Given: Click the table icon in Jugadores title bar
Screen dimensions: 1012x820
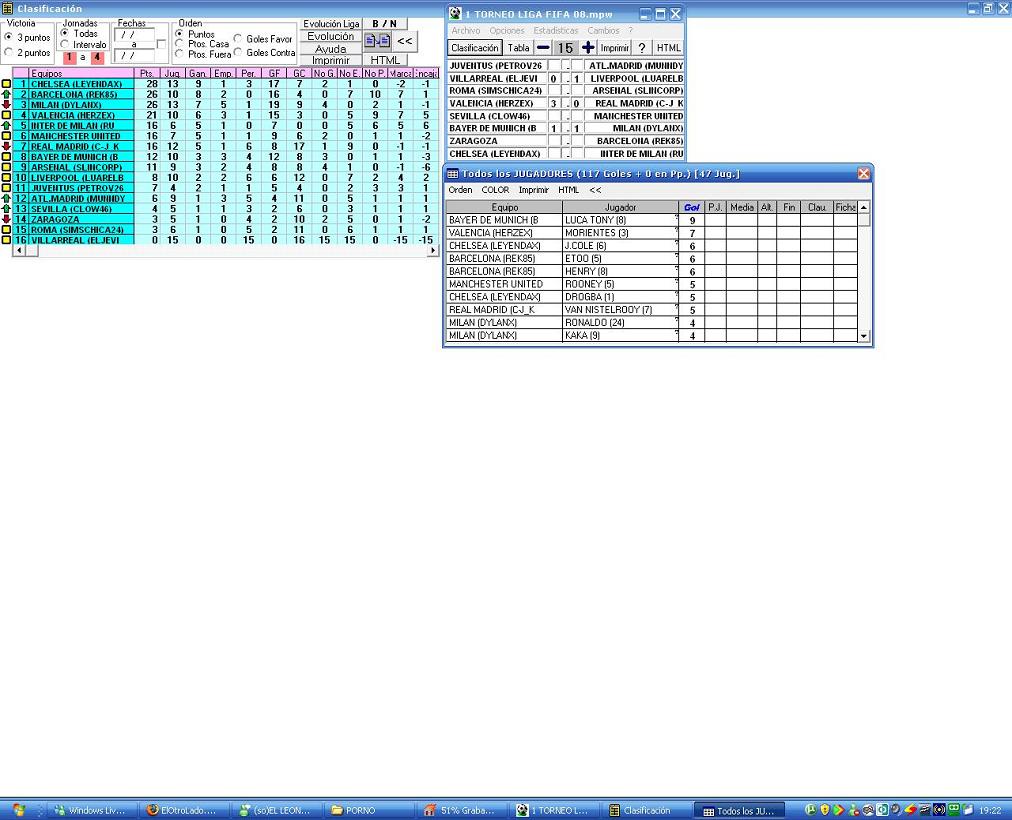Looking at the screenshot, I should pos(452,174).
